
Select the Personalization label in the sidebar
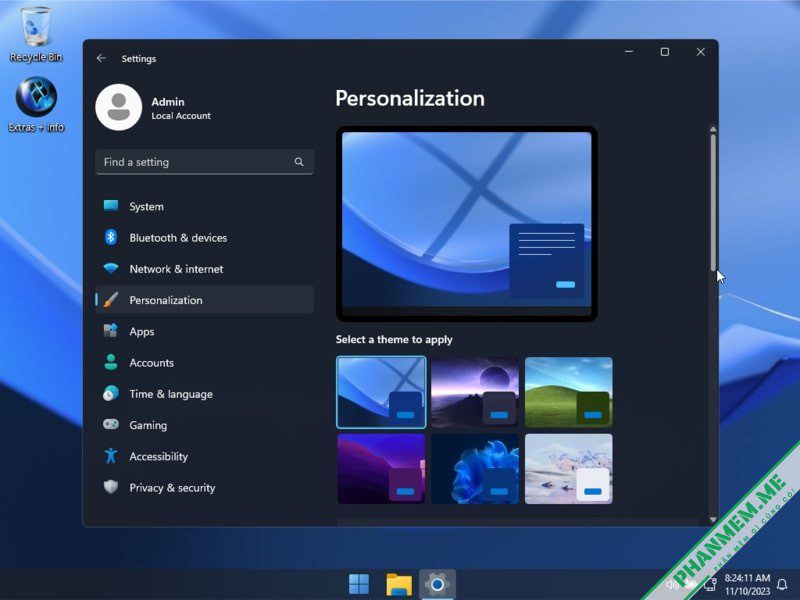[166, 300]
